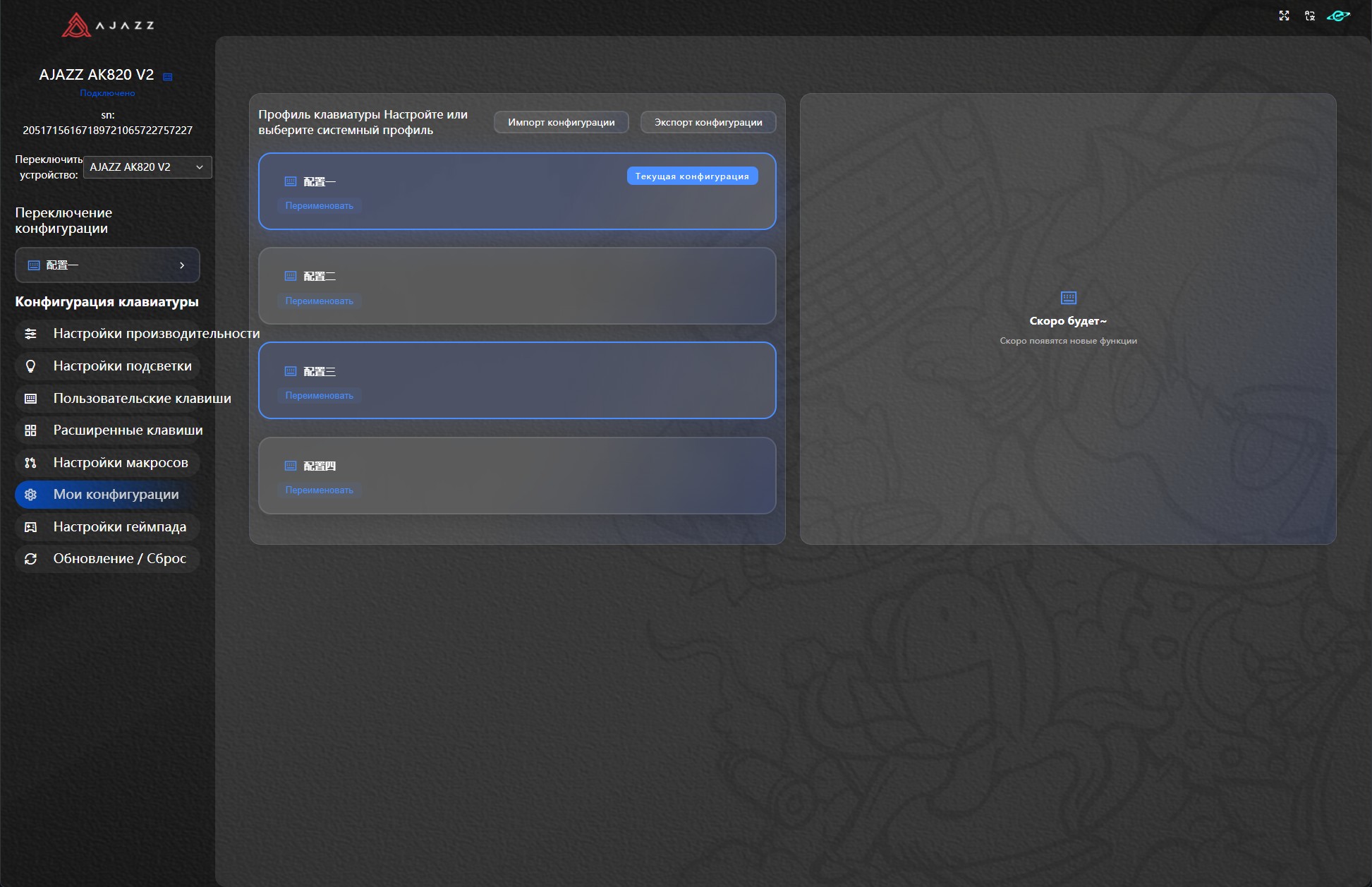Click the Текущая конфигурация badge
1372x887 pixels.
tap(692, 176)
